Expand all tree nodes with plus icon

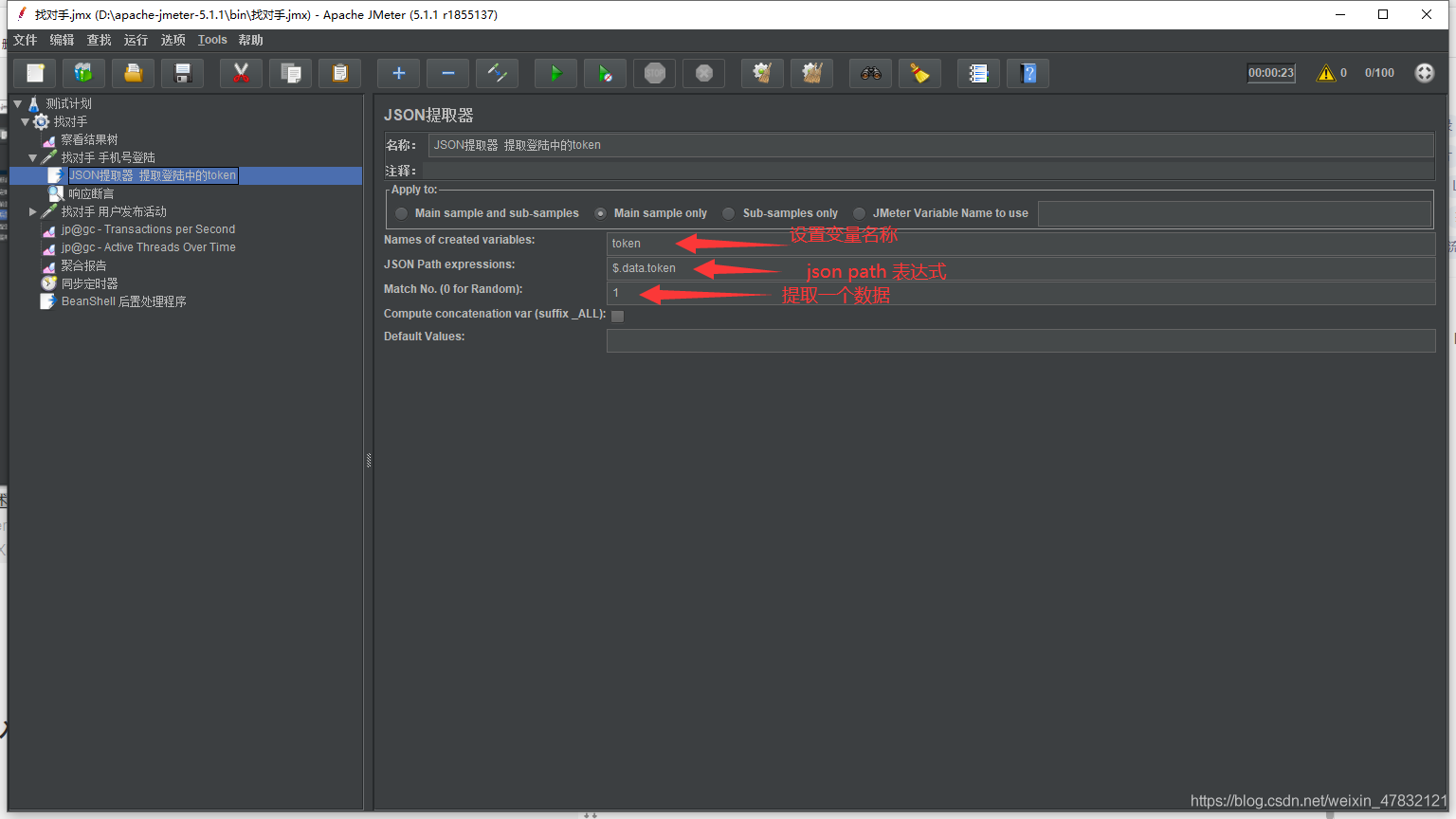[399, 73]
